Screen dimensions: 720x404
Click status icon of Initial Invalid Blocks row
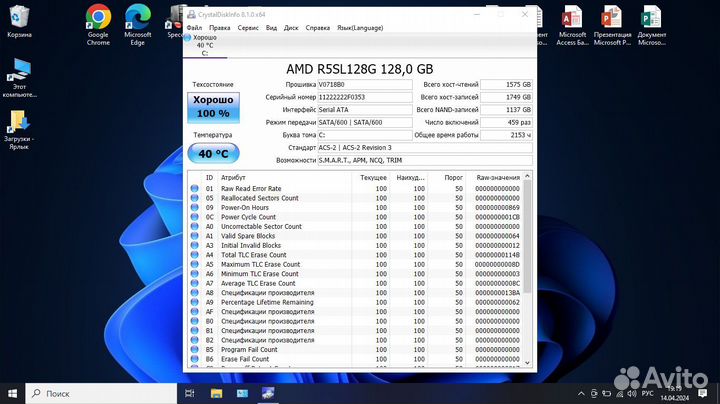click(x=195, y=246)
